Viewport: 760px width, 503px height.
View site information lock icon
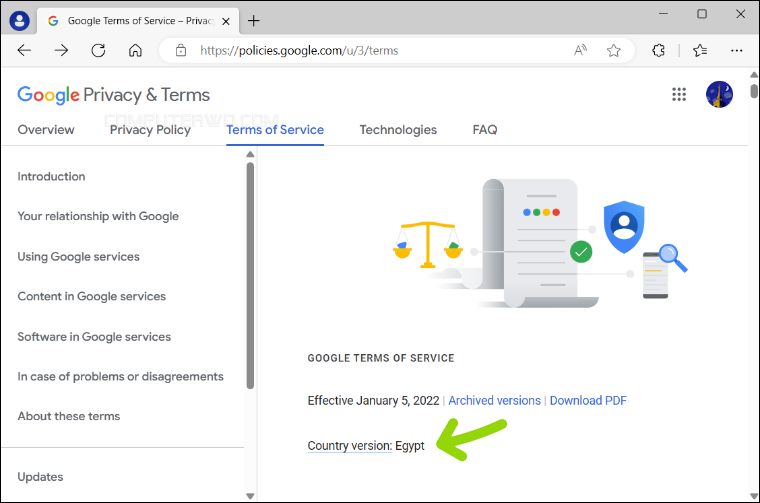pyautogui.click(x=181, y=50)
